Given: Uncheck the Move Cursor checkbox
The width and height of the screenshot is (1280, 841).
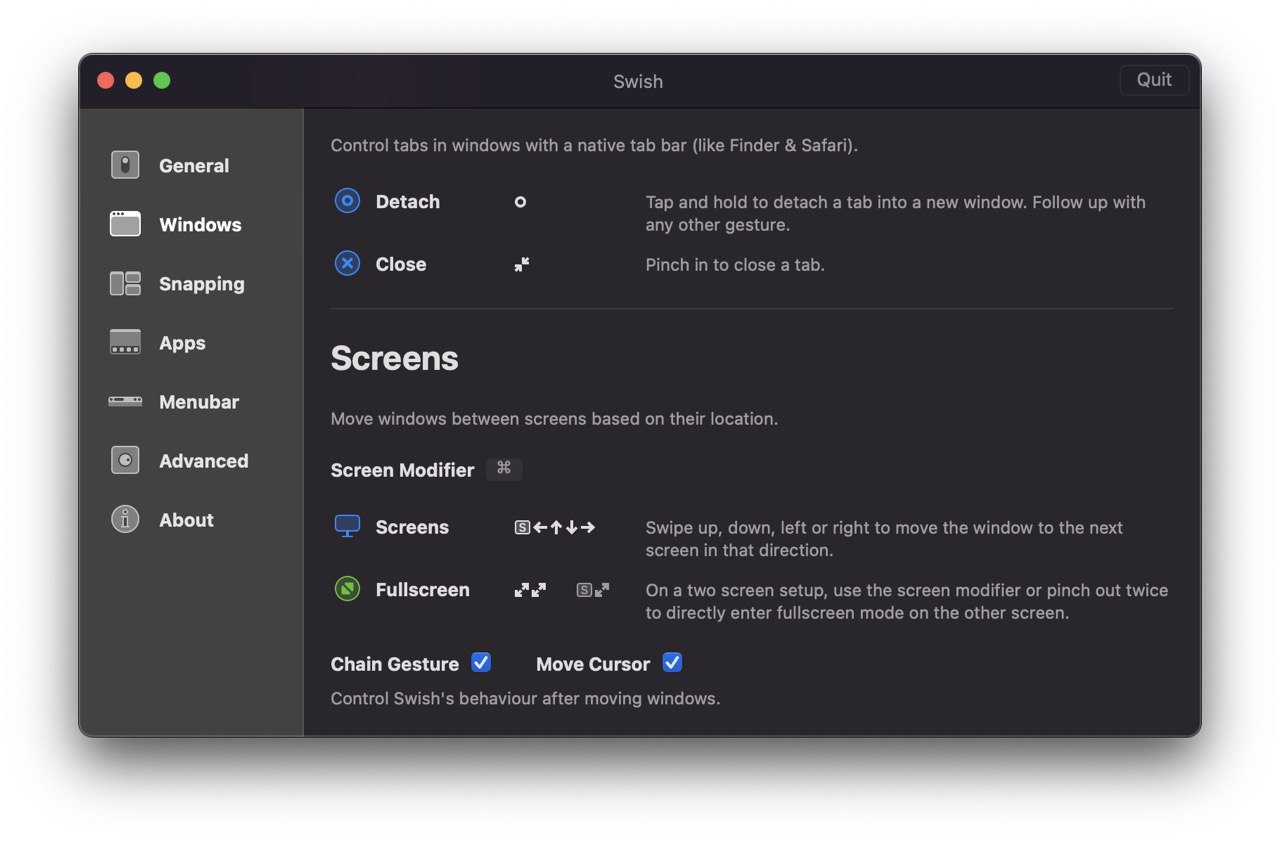Looking at the screenshot, I should 672,662.
